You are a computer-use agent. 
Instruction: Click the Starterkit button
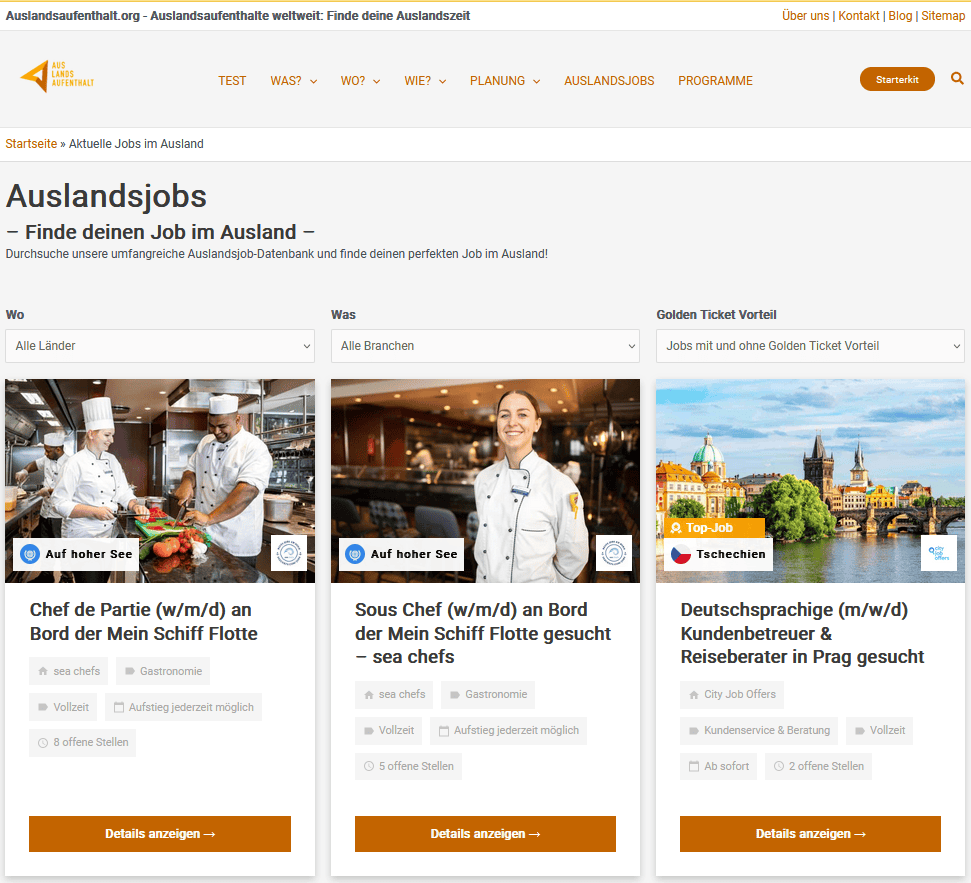[x=897, y=79]
